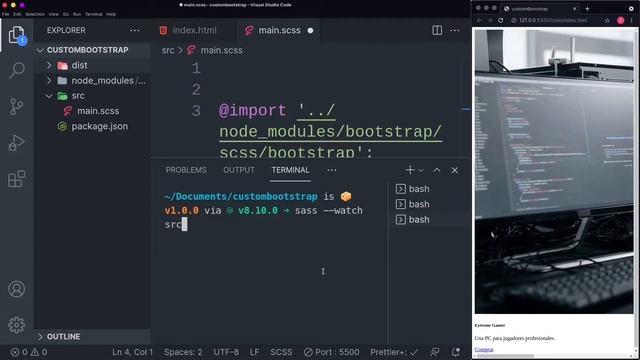Image resolution: width=640 pixels, height=360 pixels.
Task: Open the Source Control view
Action: (17, 107)
